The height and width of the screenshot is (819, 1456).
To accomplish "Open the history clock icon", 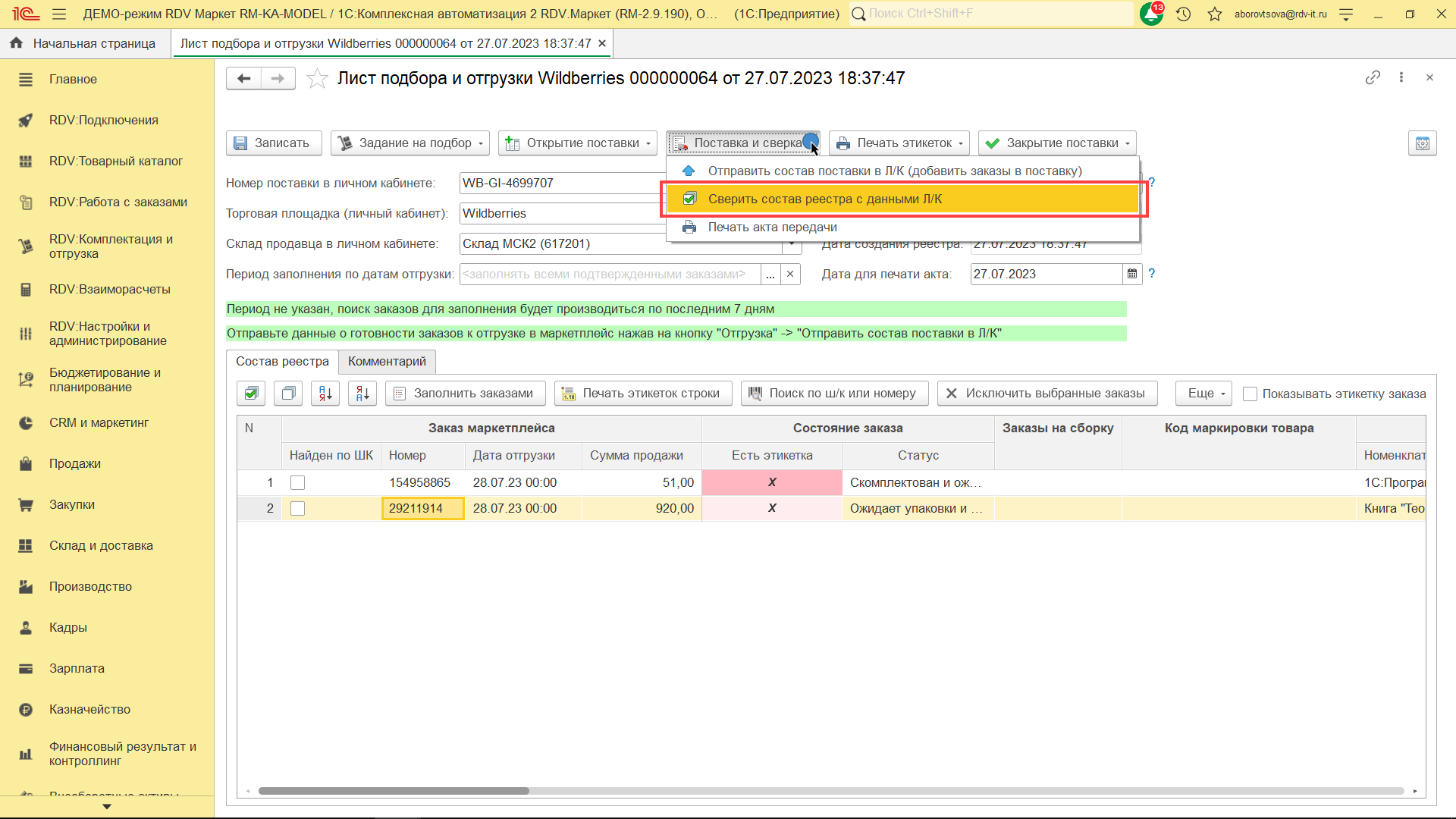I will tap(1183, 14).
